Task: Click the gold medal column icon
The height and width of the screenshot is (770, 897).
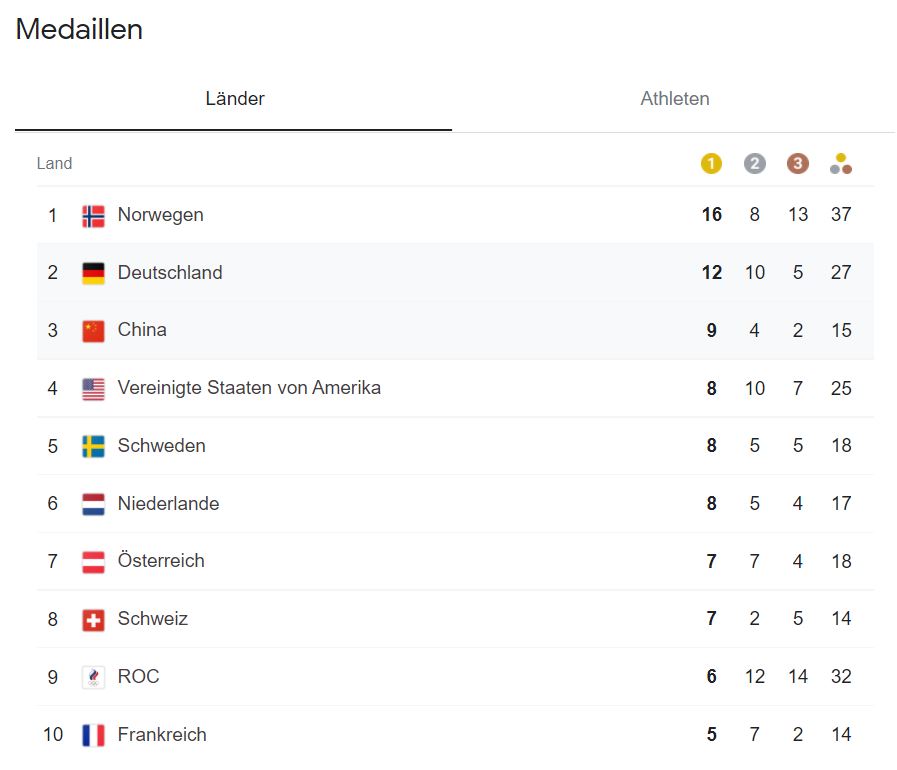Action: [x=711, y=164]
